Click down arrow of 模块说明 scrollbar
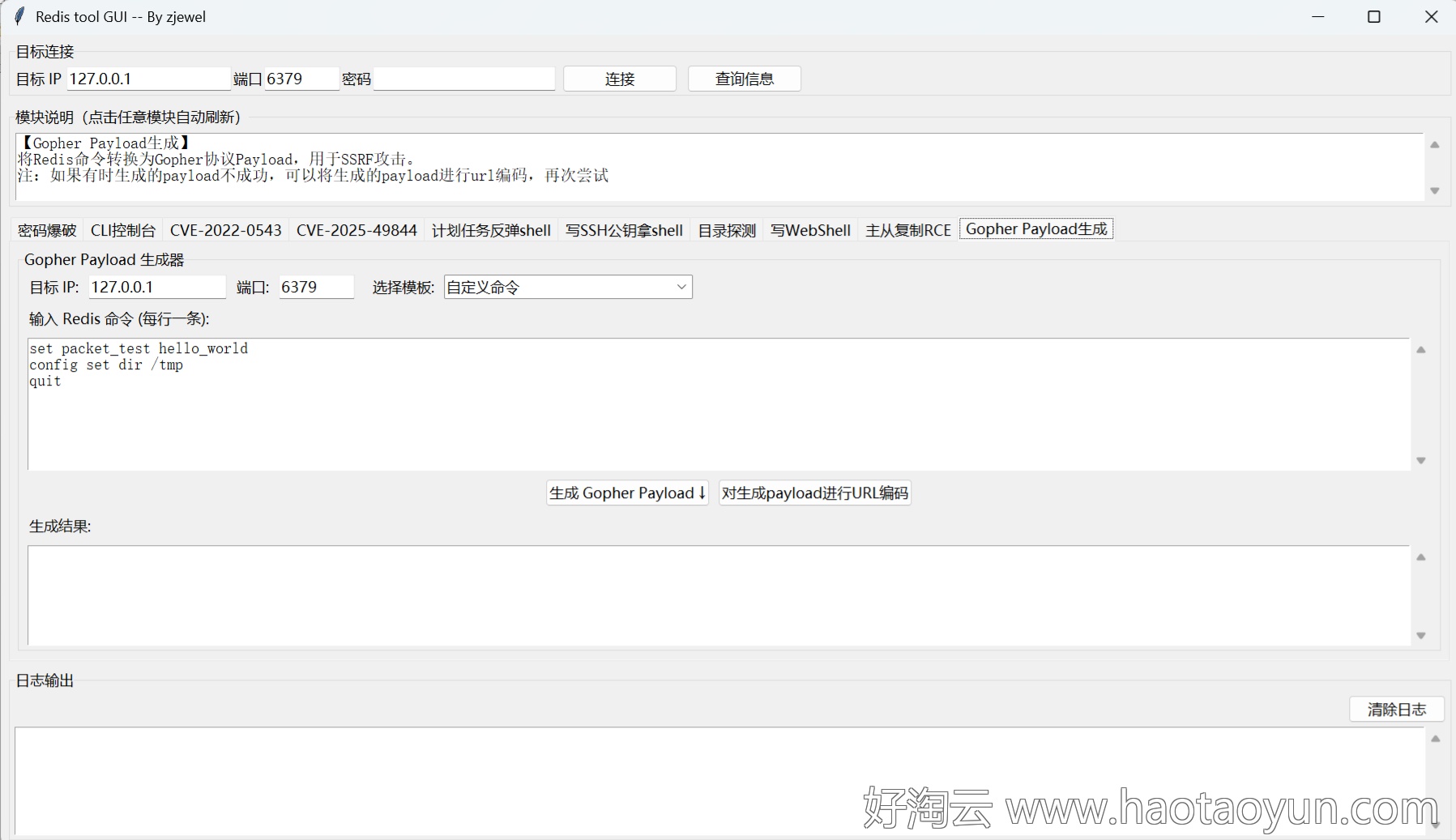Viewport: 1456px width, 840px height. (x=1435, y=190)
